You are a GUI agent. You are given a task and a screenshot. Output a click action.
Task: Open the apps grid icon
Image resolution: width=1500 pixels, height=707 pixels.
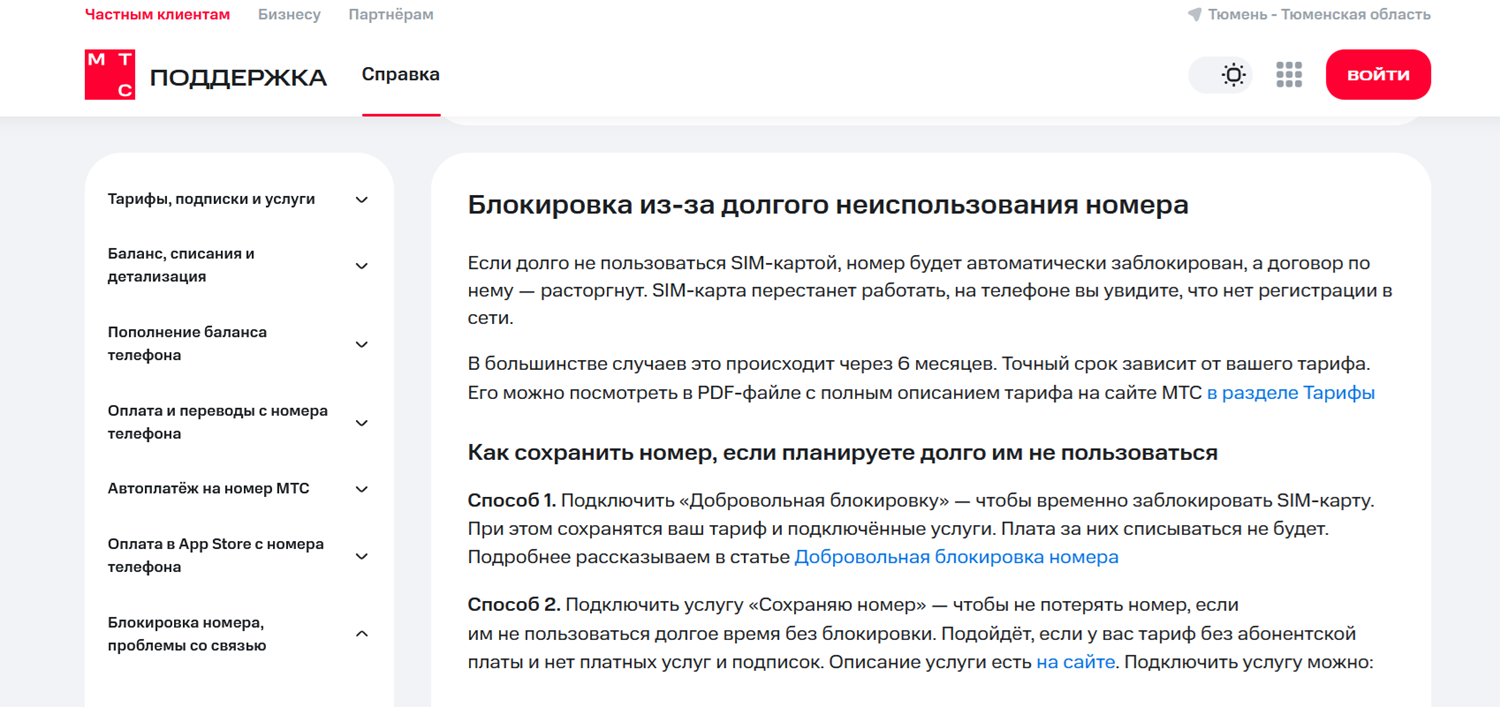tap(1289, 75)
